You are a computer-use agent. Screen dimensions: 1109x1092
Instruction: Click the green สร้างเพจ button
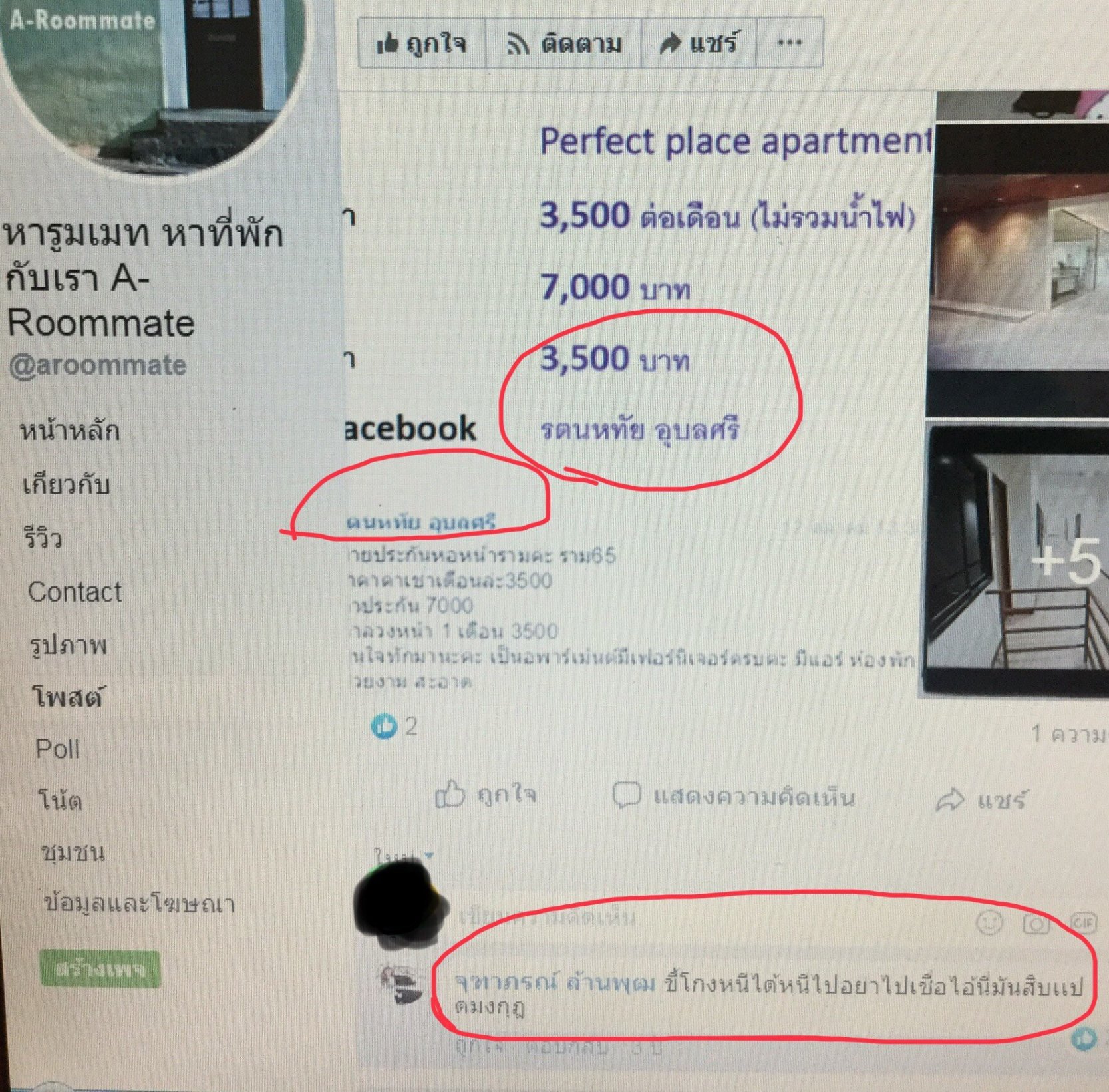(x=100, y=968)
